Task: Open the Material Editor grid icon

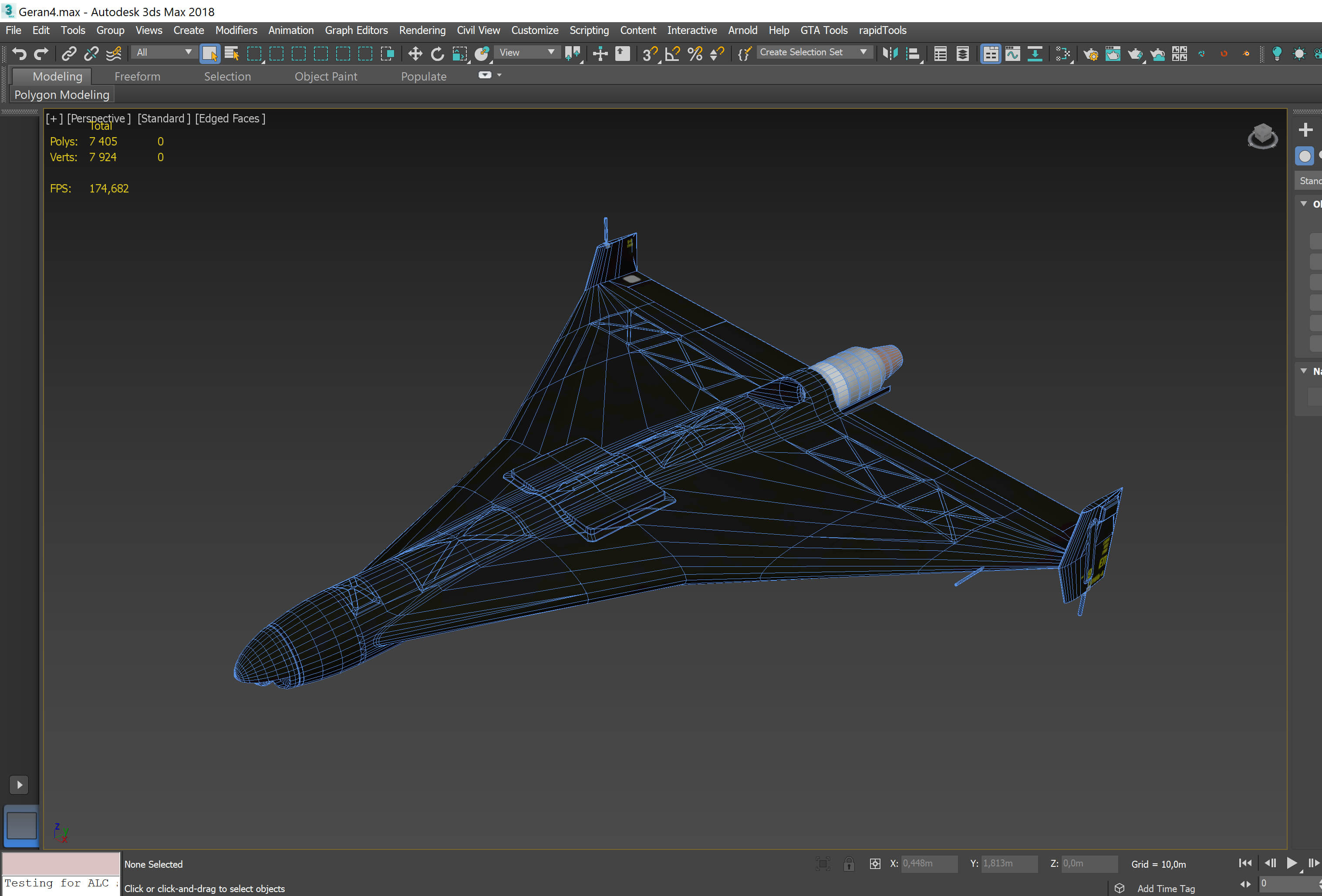Action: point(1062,54)
